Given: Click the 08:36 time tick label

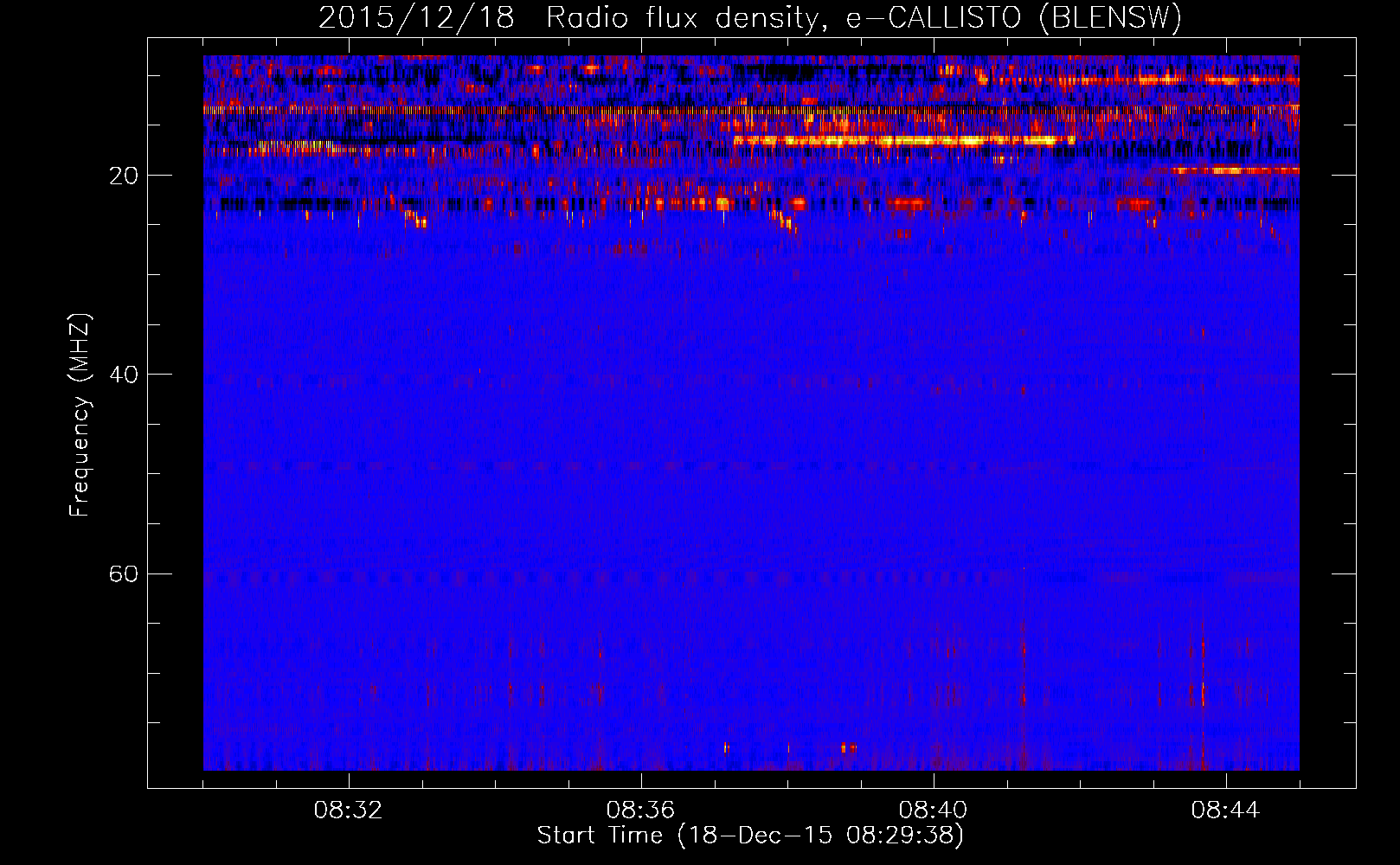Looking at the screenshot, I should pyautogui.click(x=641, y=811).
